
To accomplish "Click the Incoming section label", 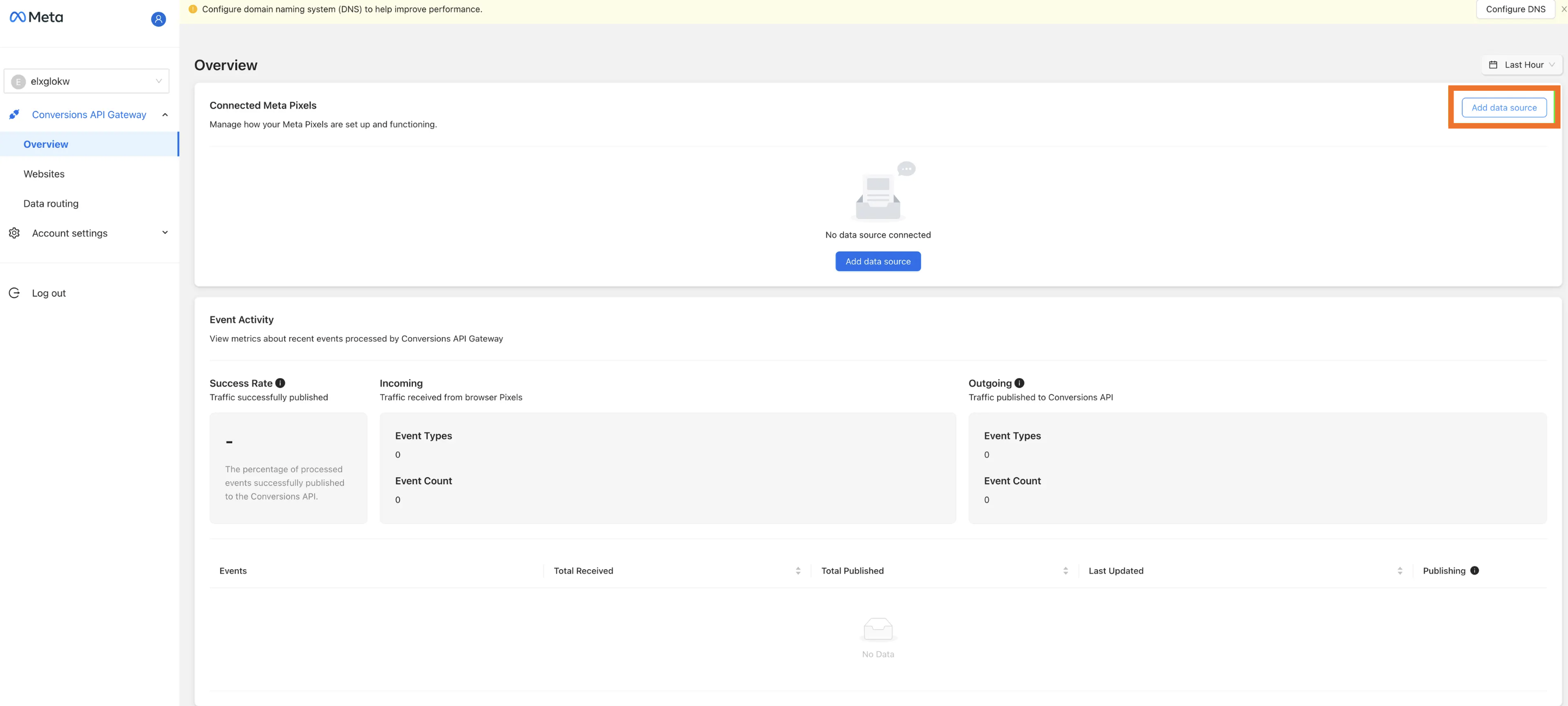I will [401, 384].
